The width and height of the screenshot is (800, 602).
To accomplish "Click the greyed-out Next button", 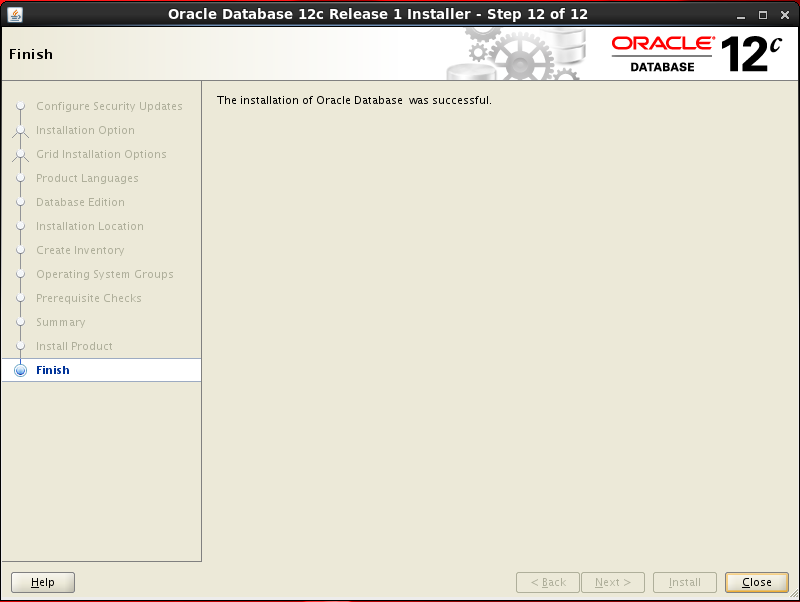I will coord(613,582).
